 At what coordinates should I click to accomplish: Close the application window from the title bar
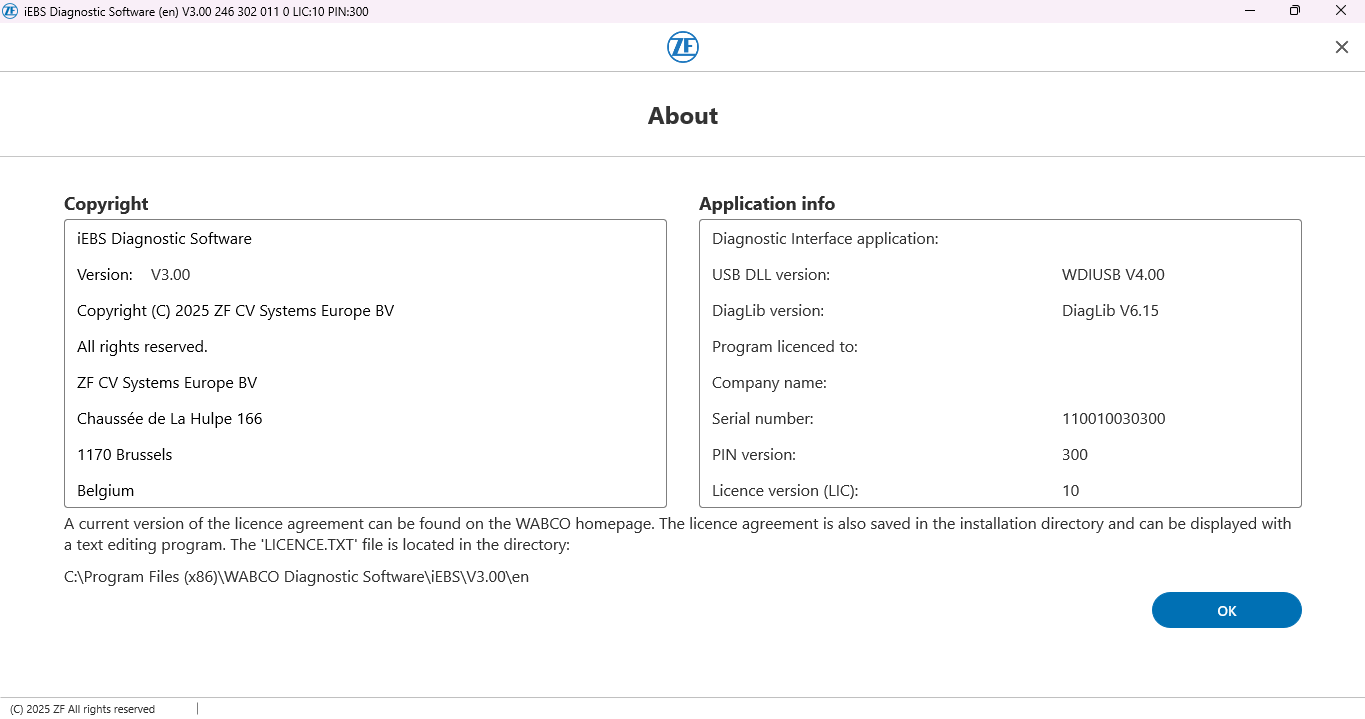[x=1341, y=11]
